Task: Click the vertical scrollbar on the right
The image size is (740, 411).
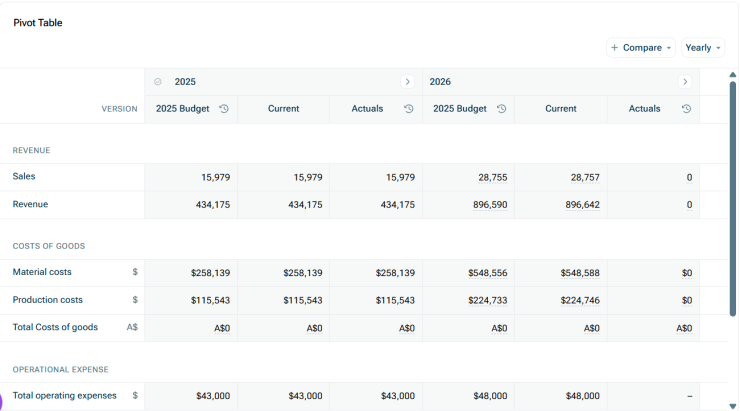Action: click(732, 200)
